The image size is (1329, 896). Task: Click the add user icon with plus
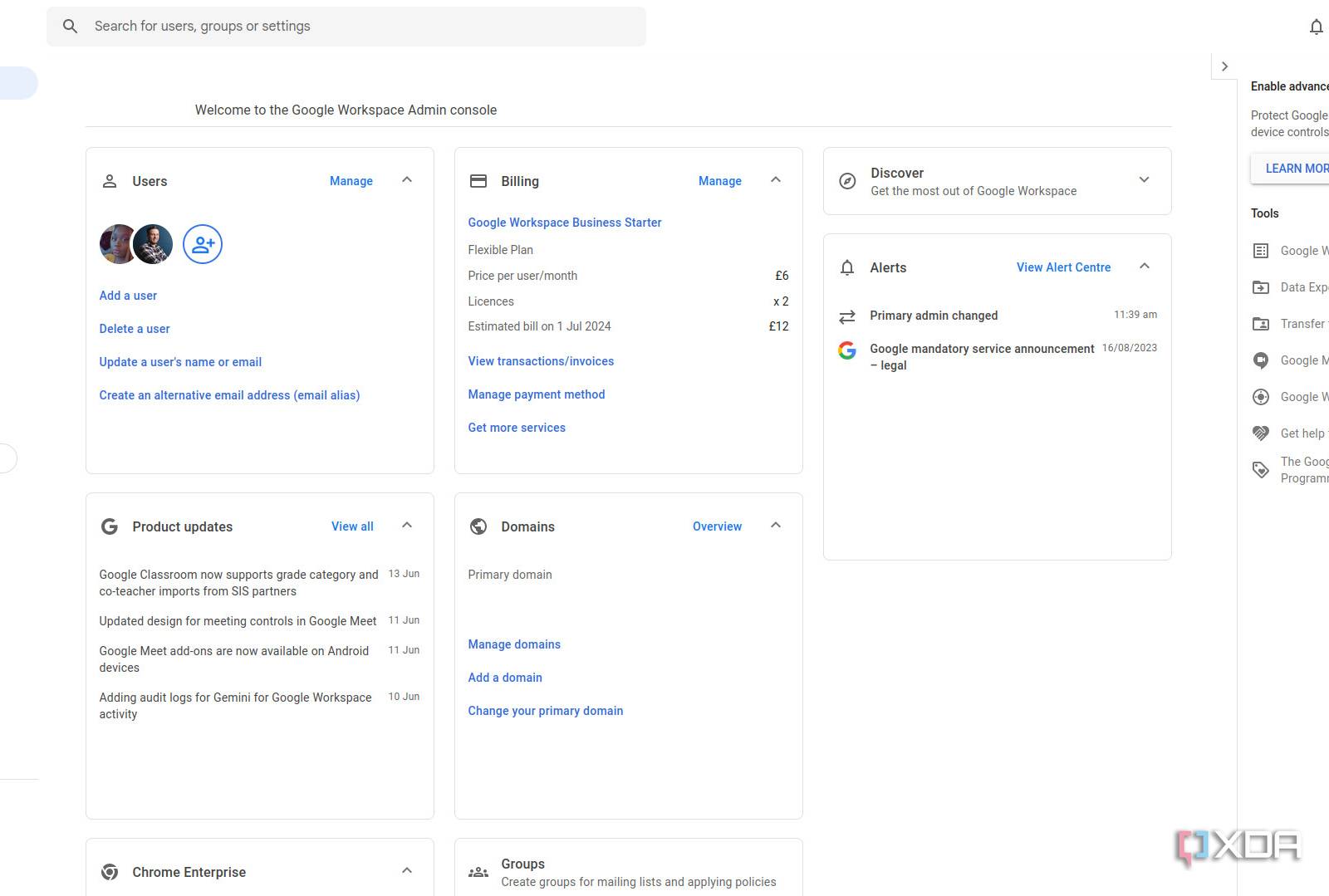203,244
